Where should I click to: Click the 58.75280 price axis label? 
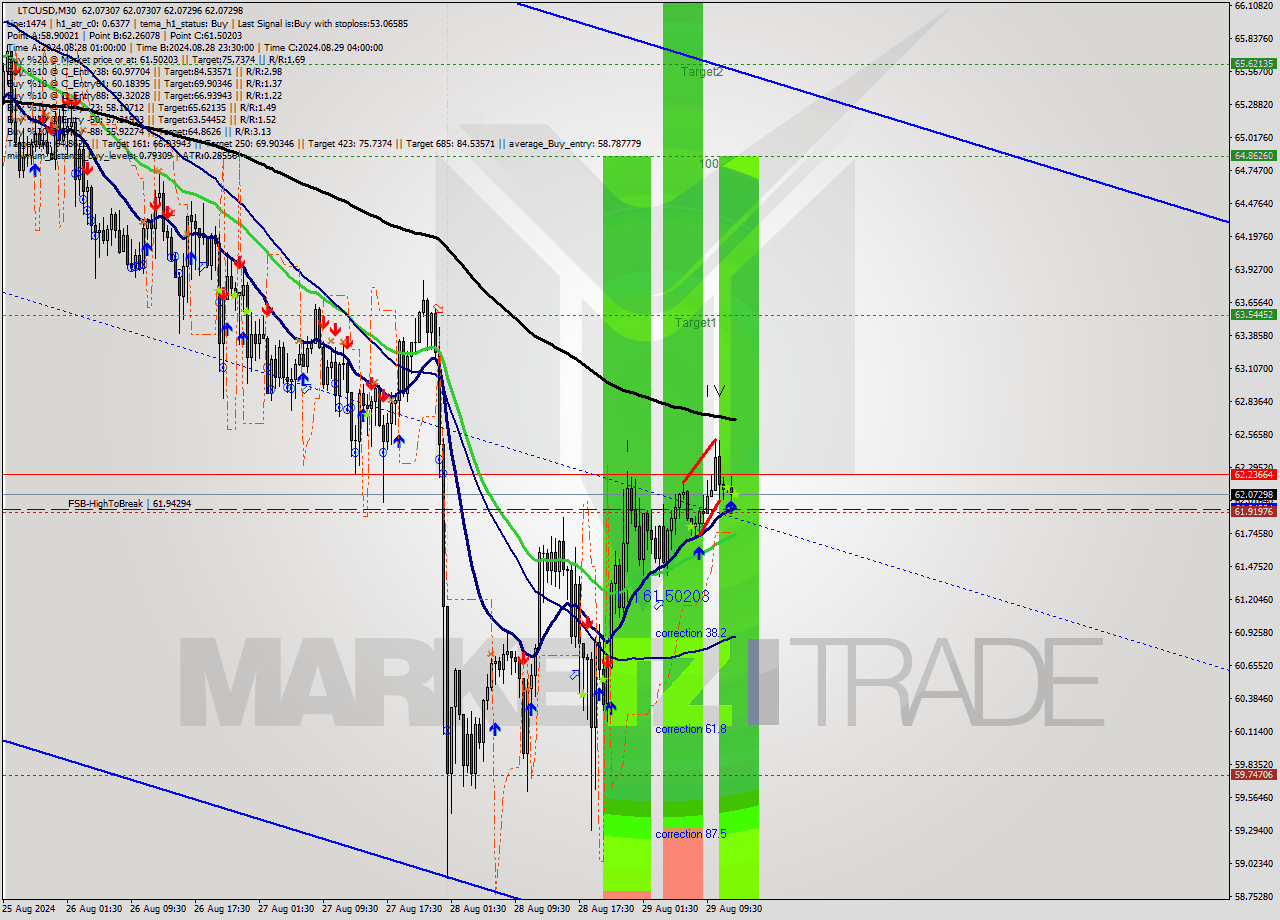click(x=1253, y=897)
